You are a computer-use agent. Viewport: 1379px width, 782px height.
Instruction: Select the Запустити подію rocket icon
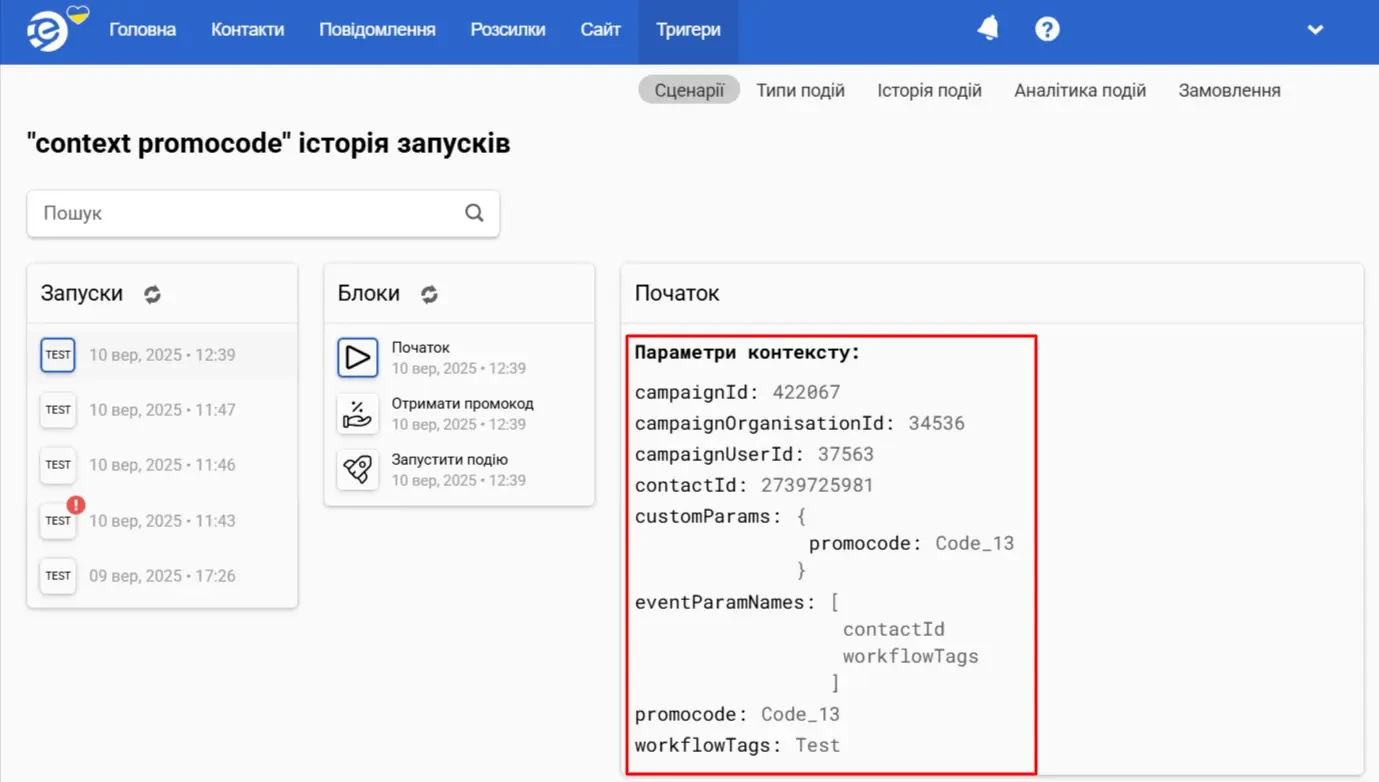[358, 469]
